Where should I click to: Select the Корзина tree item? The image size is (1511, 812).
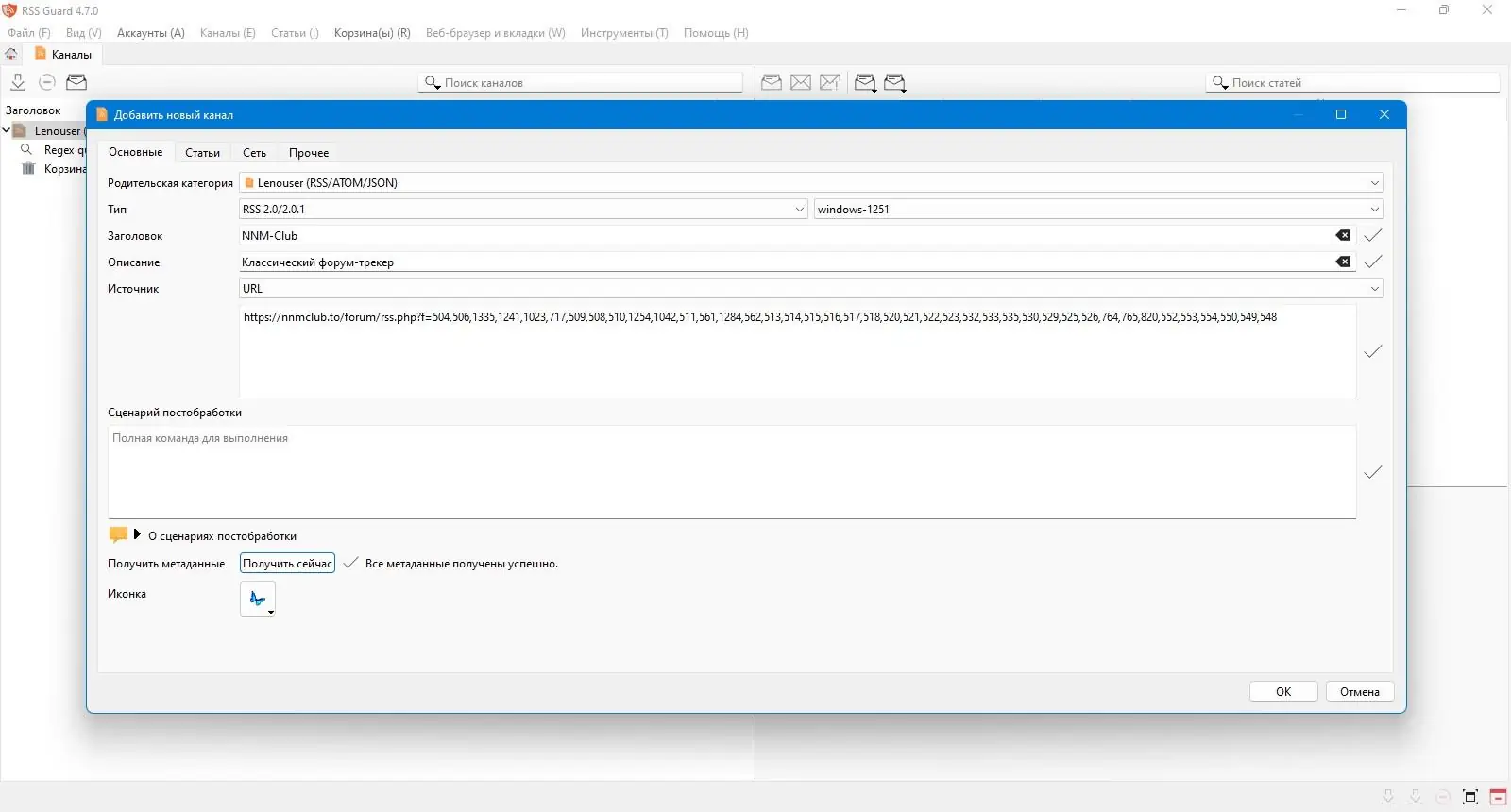tap(64, 169)
